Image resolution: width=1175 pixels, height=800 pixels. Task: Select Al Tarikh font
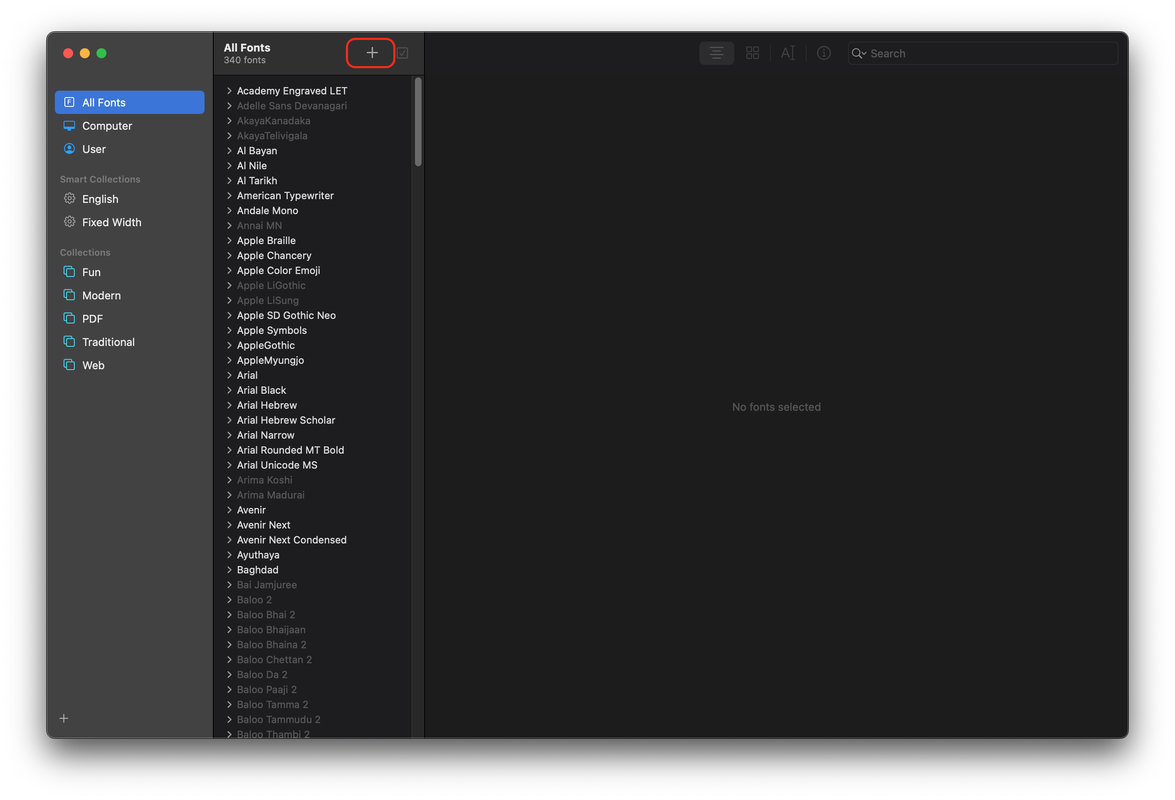[257, 181]
